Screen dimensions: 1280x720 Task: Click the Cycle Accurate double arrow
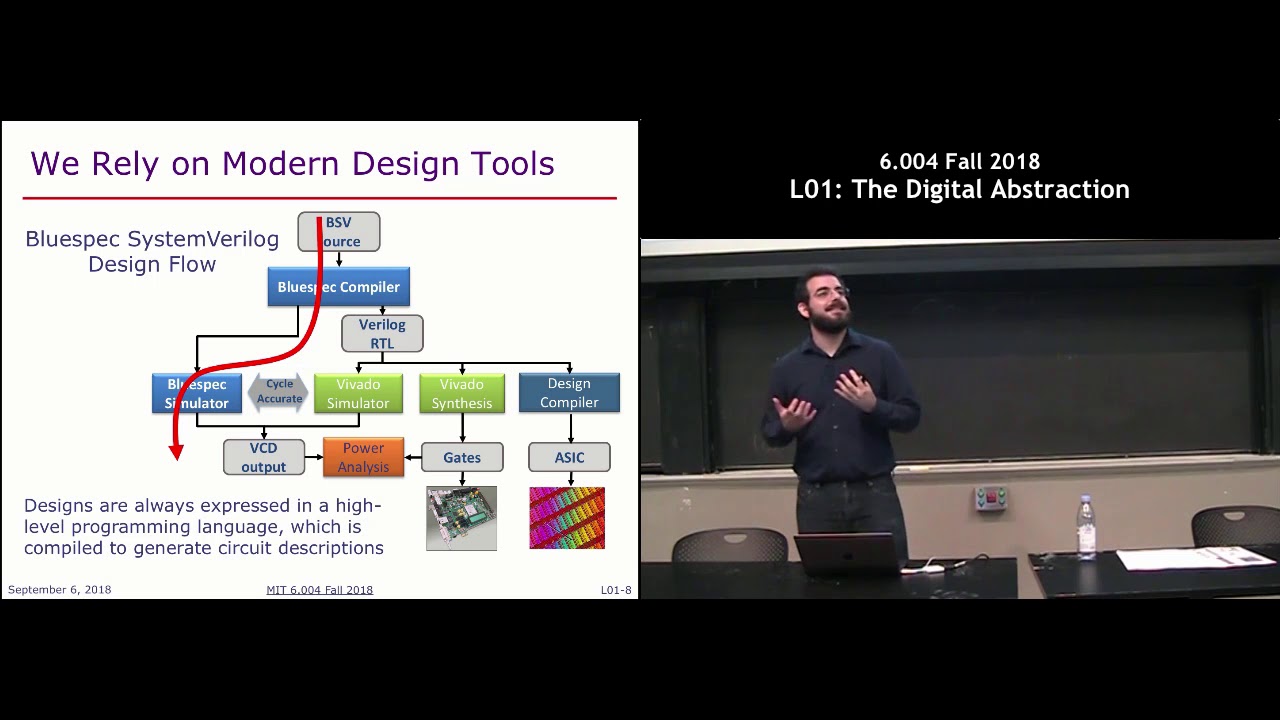click(279, 392)
